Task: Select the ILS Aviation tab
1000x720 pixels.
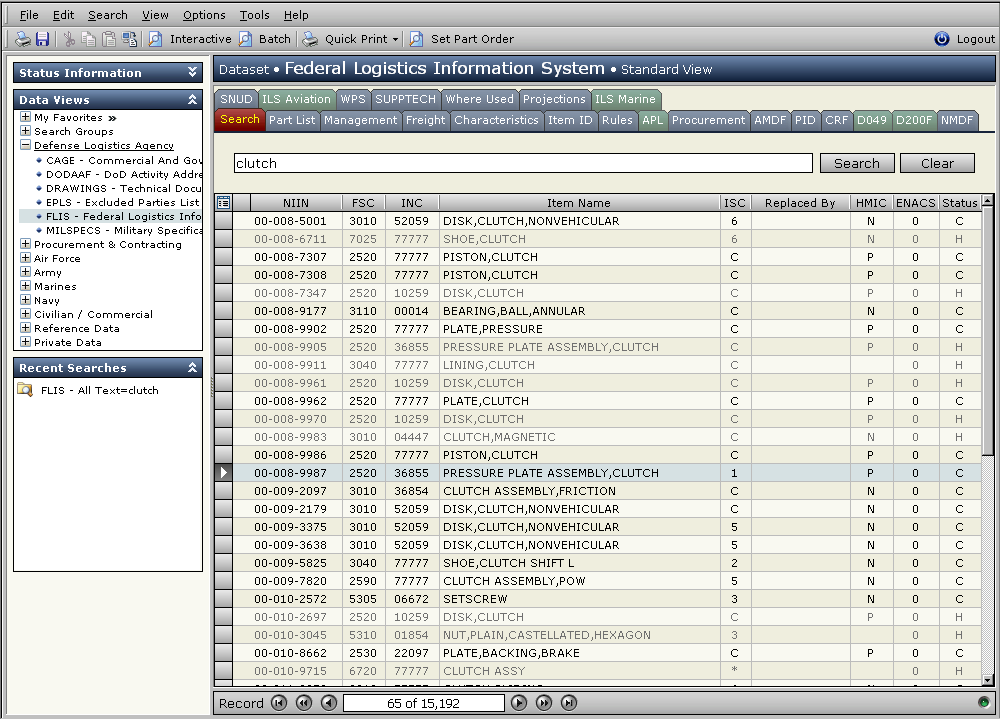Action: [297, 99]
